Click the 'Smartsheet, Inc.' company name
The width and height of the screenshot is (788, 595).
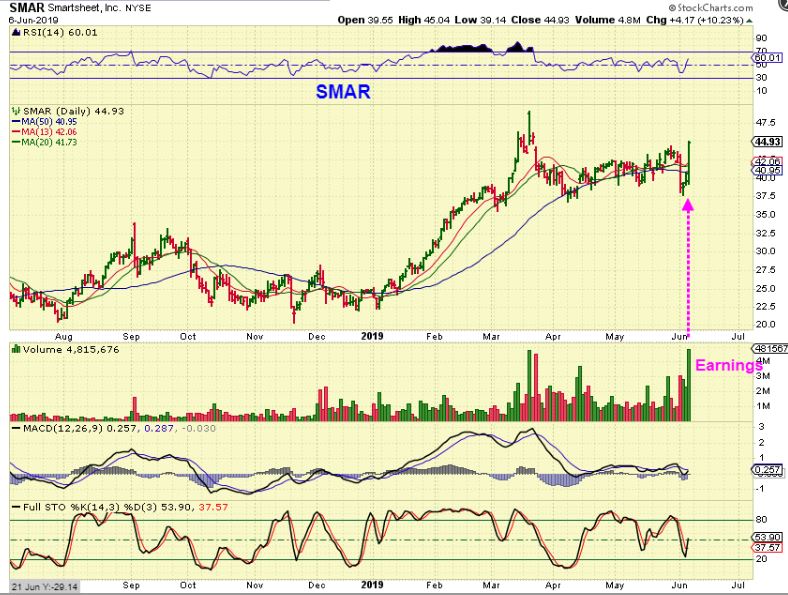click(x=84, y=8)
